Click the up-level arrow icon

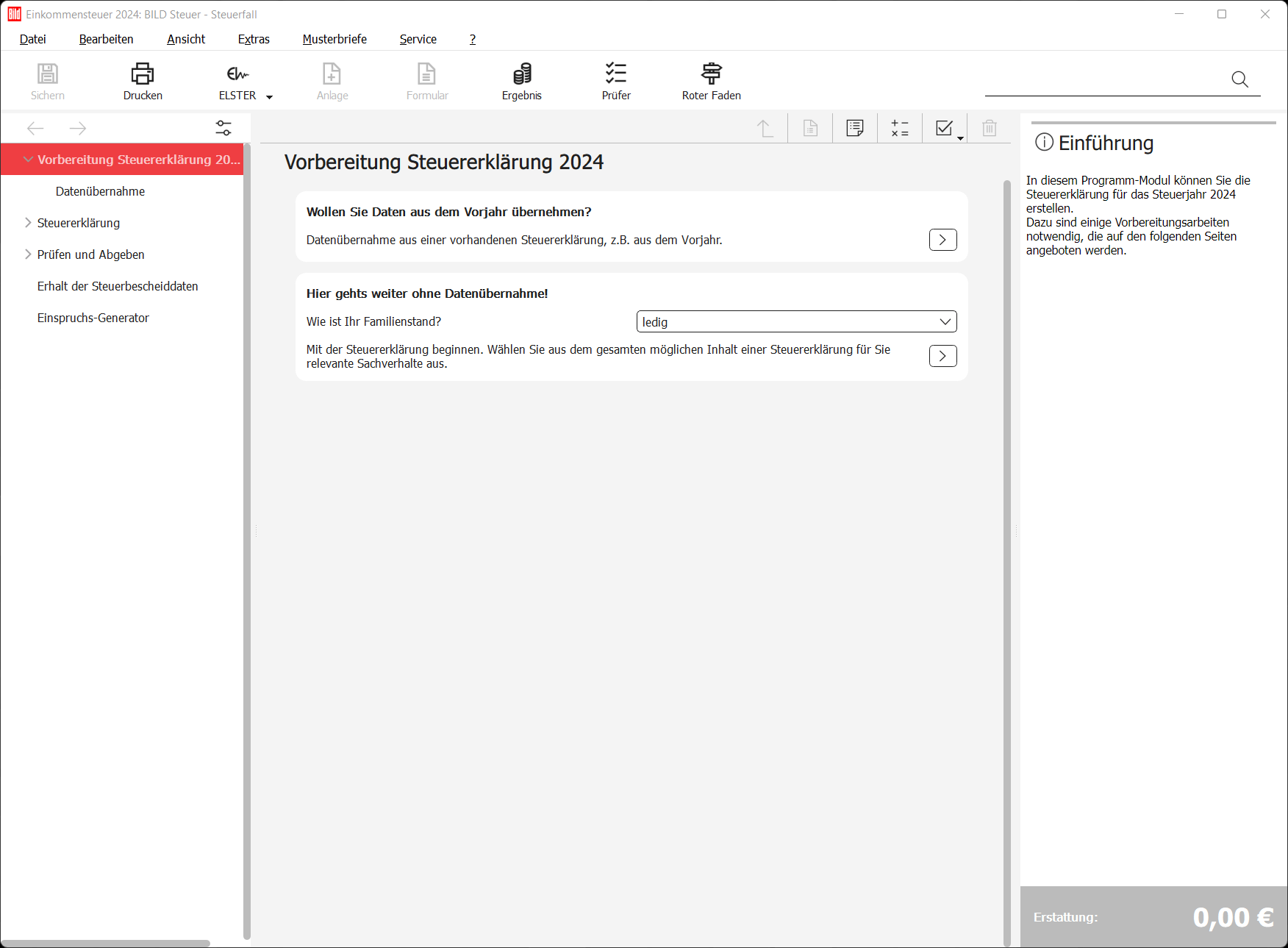[765, 129]
